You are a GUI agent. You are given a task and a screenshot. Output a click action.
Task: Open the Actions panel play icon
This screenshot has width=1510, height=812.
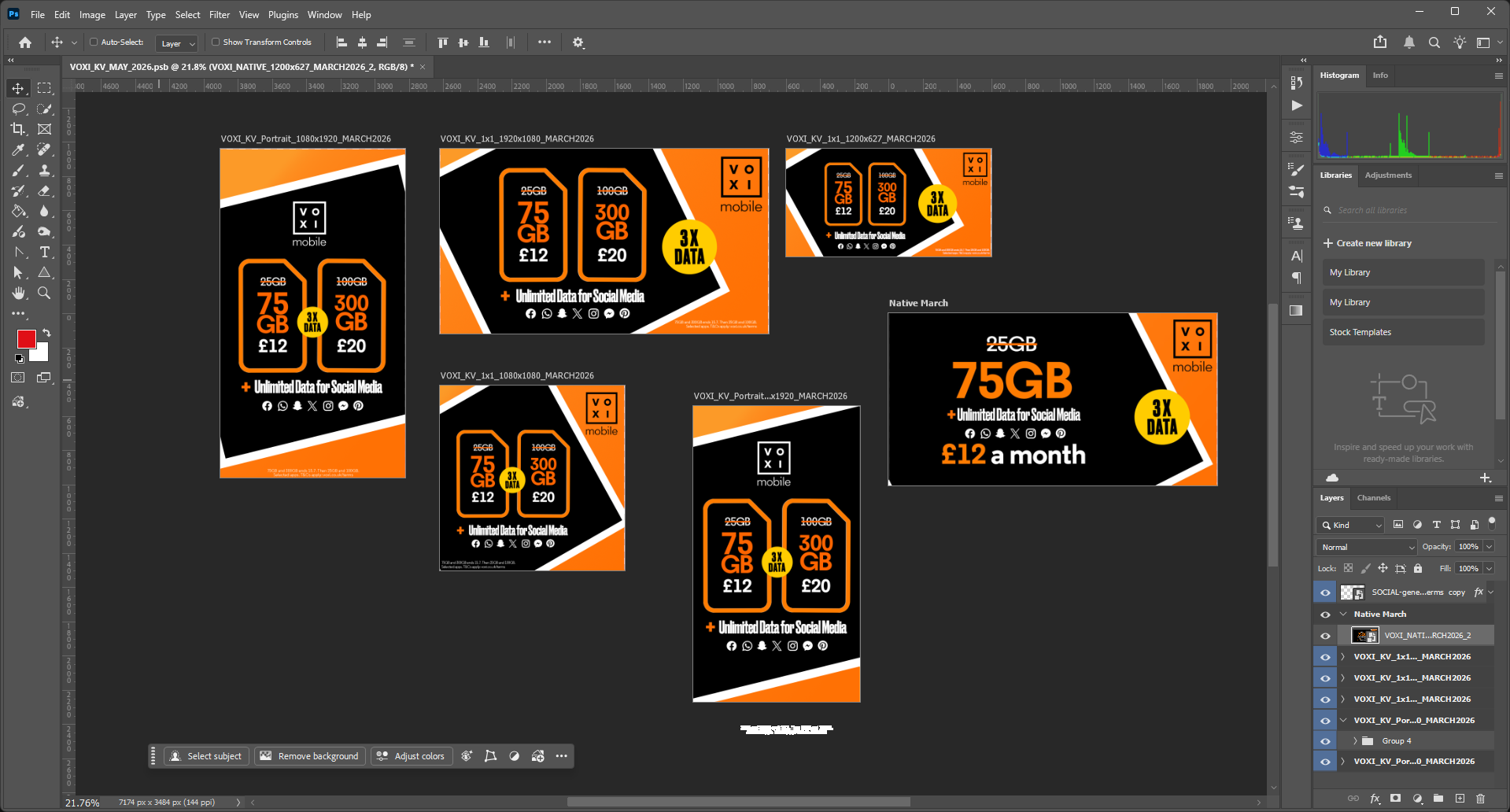click(1297, 105)
